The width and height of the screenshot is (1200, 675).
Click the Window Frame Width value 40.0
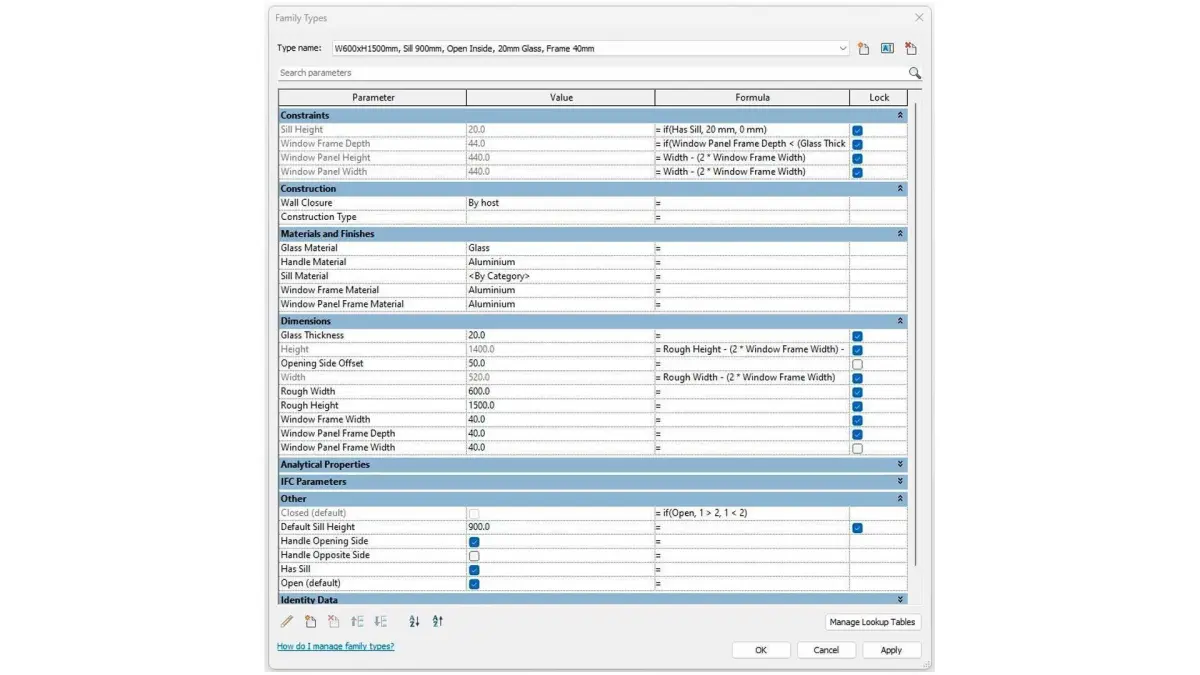(x=560, y=420)
